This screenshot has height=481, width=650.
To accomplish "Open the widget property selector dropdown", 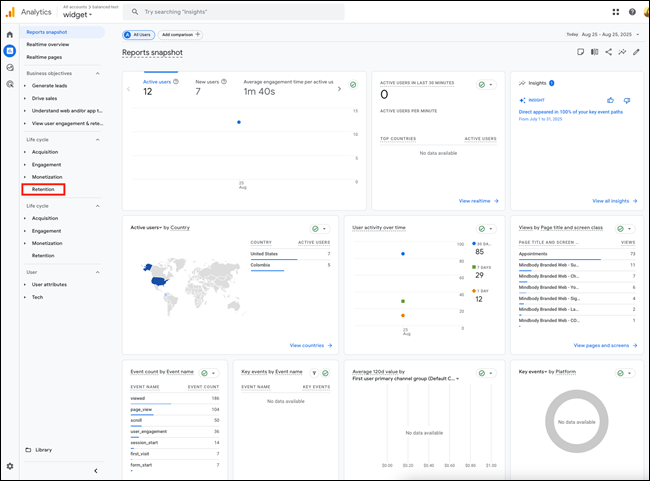I will click(78, 15).
